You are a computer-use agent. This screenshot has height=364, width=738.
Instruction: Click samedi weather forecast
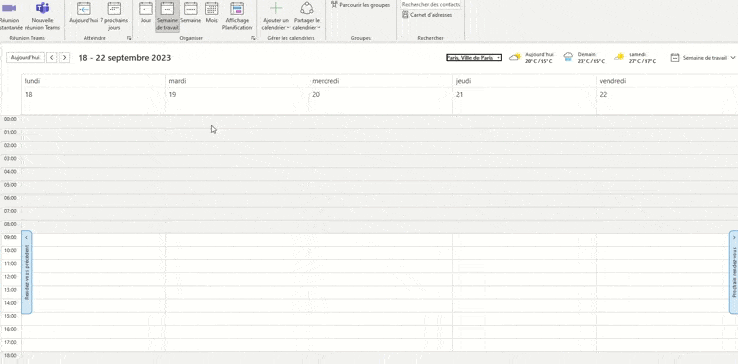pyautogui.click(x=635, y=57)
